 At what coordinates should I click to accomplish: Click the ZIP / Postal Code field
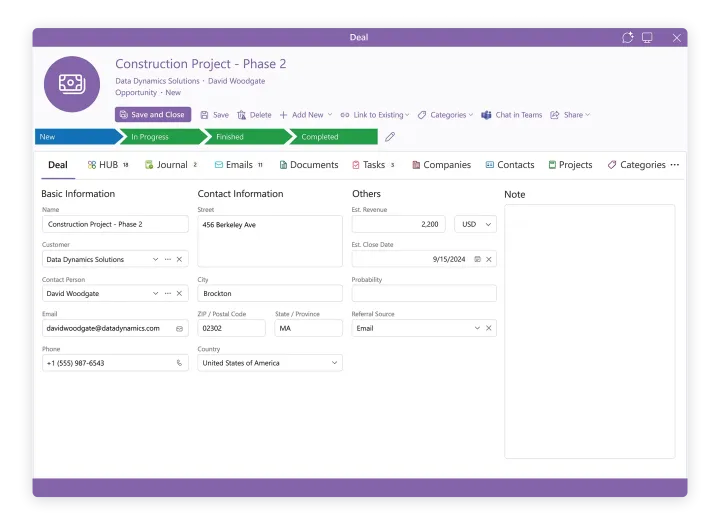coord(231,328)
